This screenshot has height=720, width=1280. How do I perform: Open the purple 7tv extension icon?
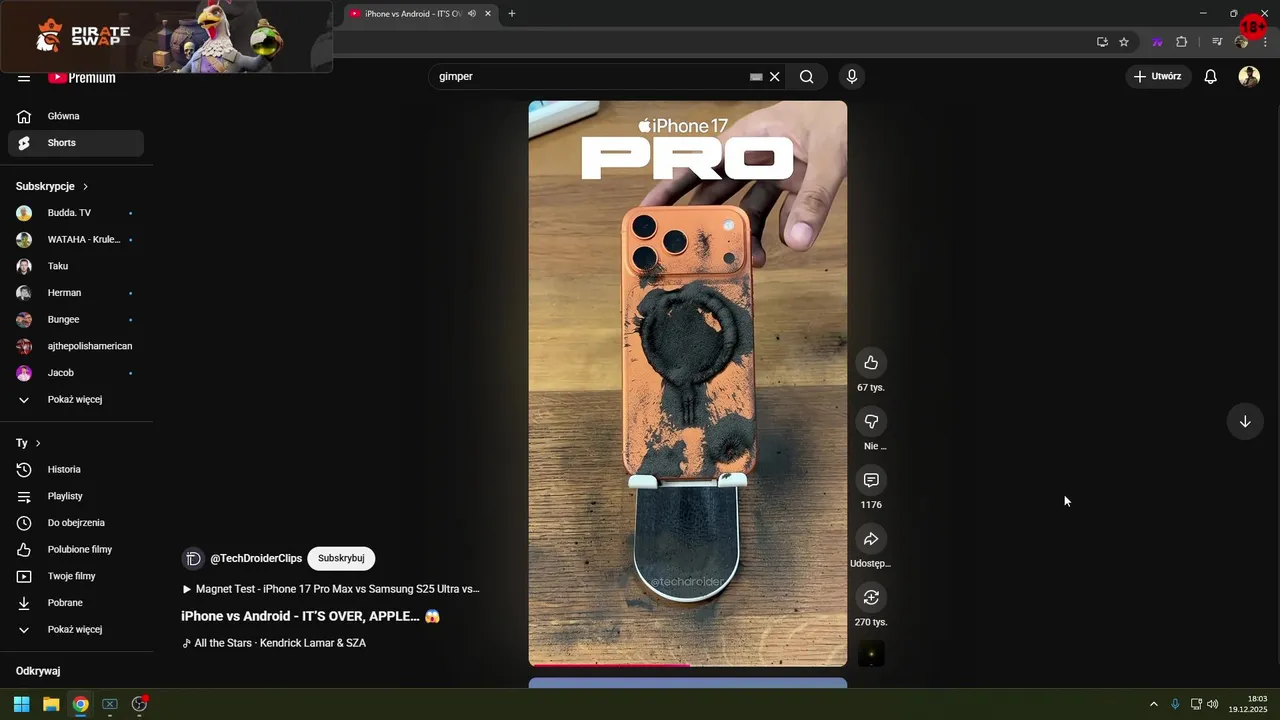[x=1157, y=42]
